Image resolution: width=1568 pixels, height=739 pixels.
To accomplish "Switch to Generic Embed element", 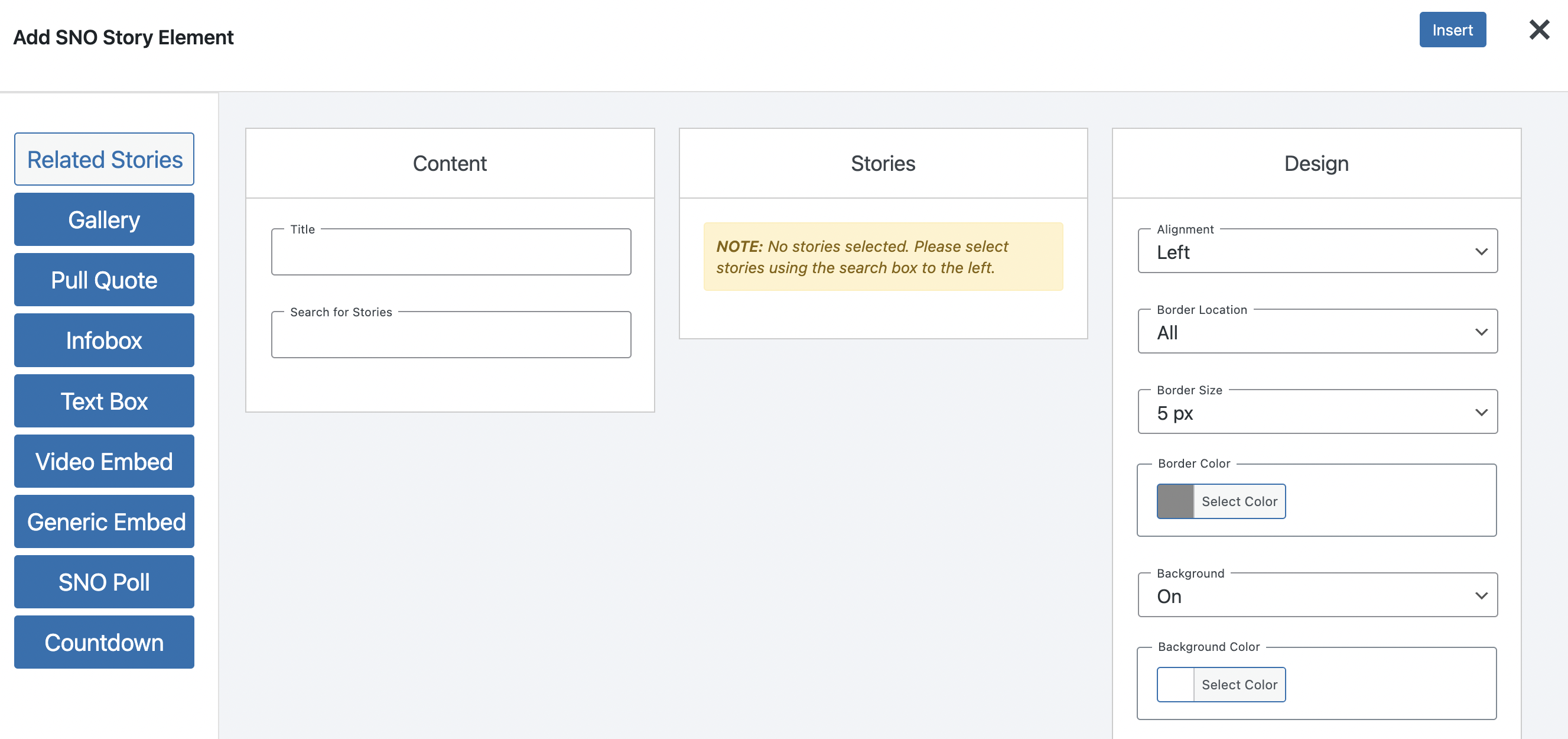I will pyautogui.click(x=104, y=521).
